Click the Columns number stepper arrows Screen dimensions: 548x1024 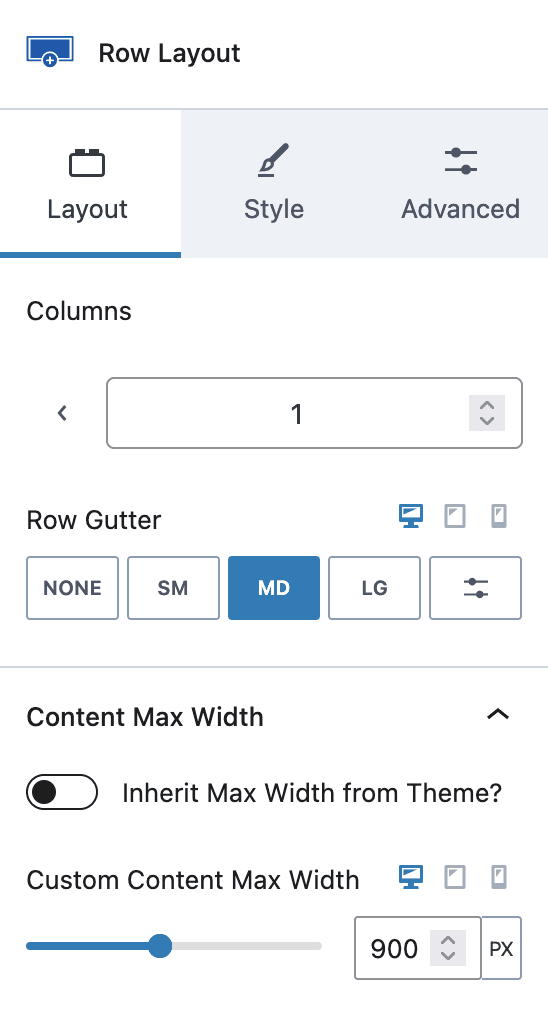(487, 413)
